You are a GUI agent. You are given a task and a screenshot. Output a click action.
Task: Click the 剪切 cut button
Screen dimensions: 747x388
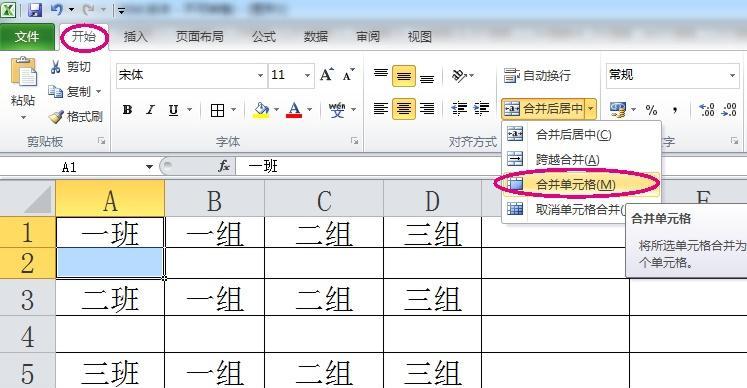71,67
